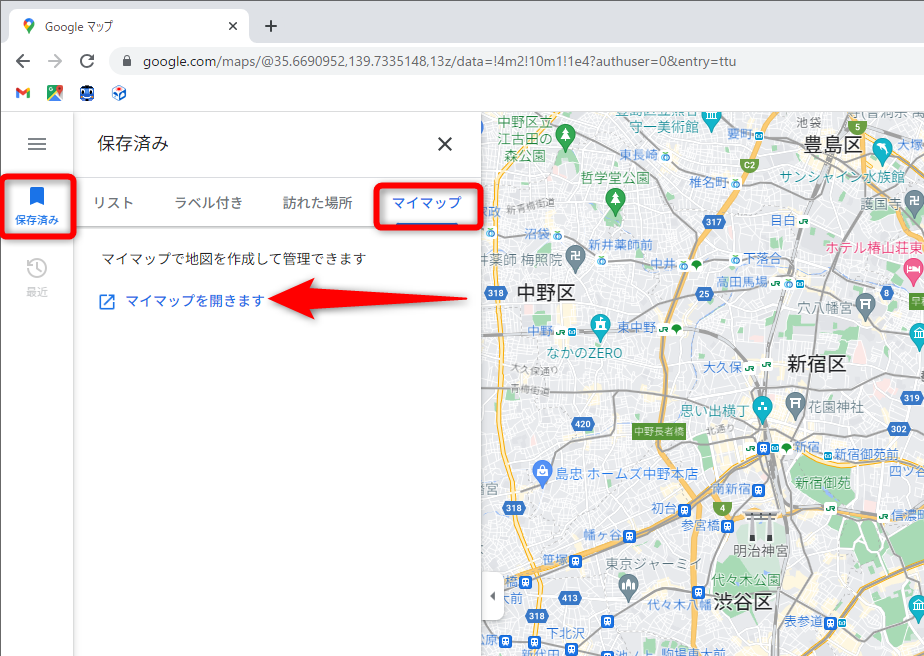Select the 最近 (Recent) clock icon
924x656 pixels.
(37, 268)
